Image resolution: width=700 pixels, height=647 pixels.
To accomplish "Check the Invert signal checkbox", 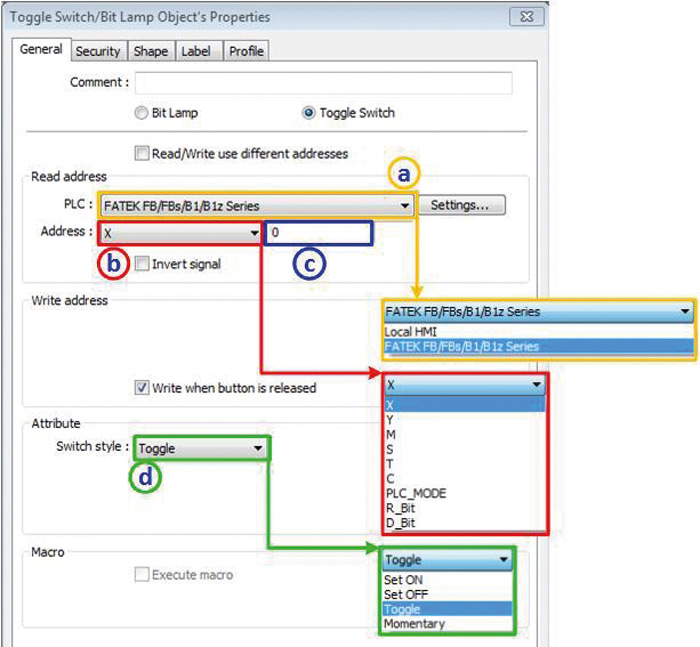I will tap(142, 263).
